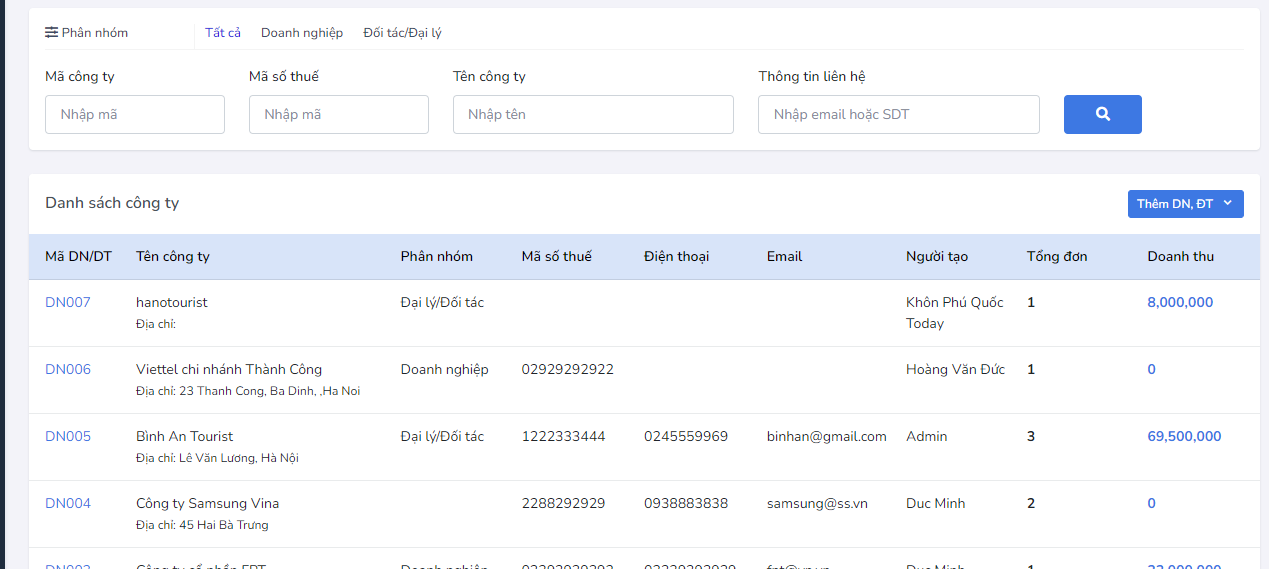Image resolution: width=1269 pixels, height=569 pixels.
Task: Open the Đối tác/Đại lý tab
Action: click(x=402, y=33)
